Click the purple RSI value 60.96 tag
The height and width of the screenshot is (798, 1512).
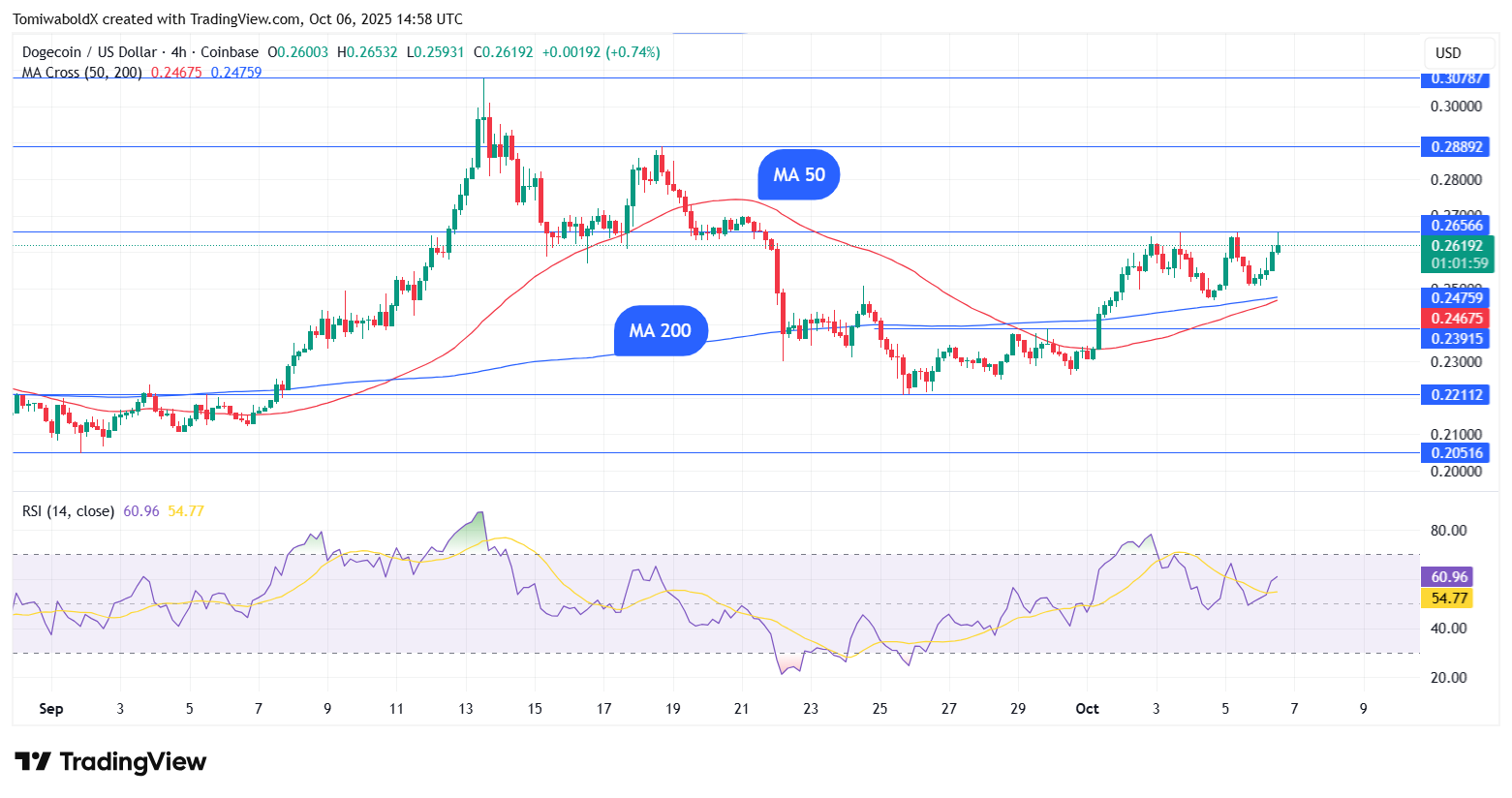point(1449,577)
